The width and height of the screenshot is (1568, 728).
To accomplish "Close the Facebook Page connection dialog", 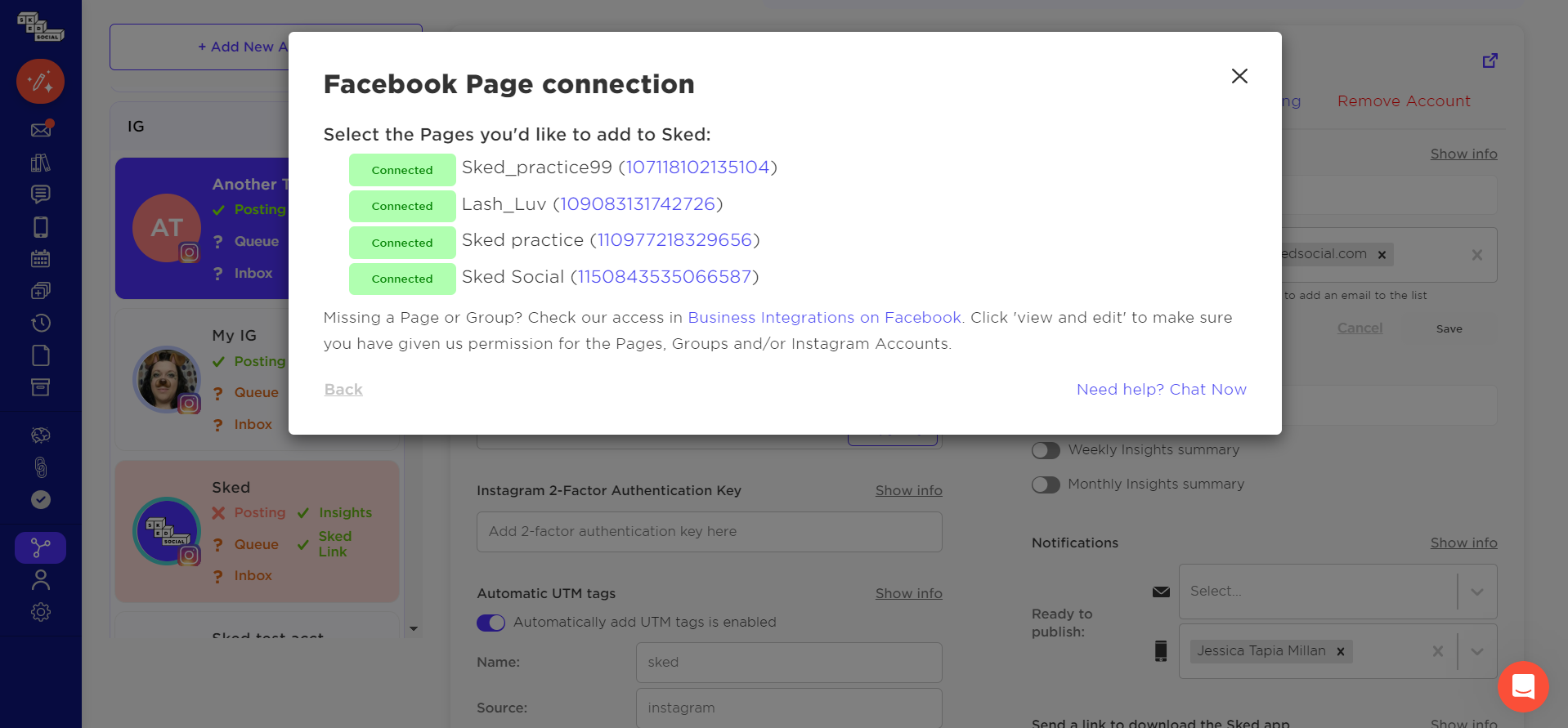I will click(x=1239, y=76).
